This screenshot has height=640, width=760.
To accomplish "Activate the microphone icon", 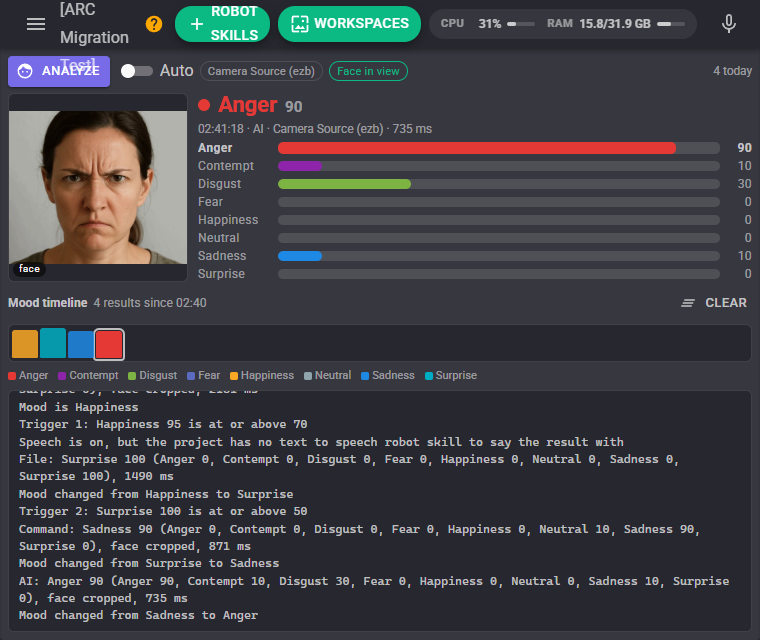I will 728,24.
